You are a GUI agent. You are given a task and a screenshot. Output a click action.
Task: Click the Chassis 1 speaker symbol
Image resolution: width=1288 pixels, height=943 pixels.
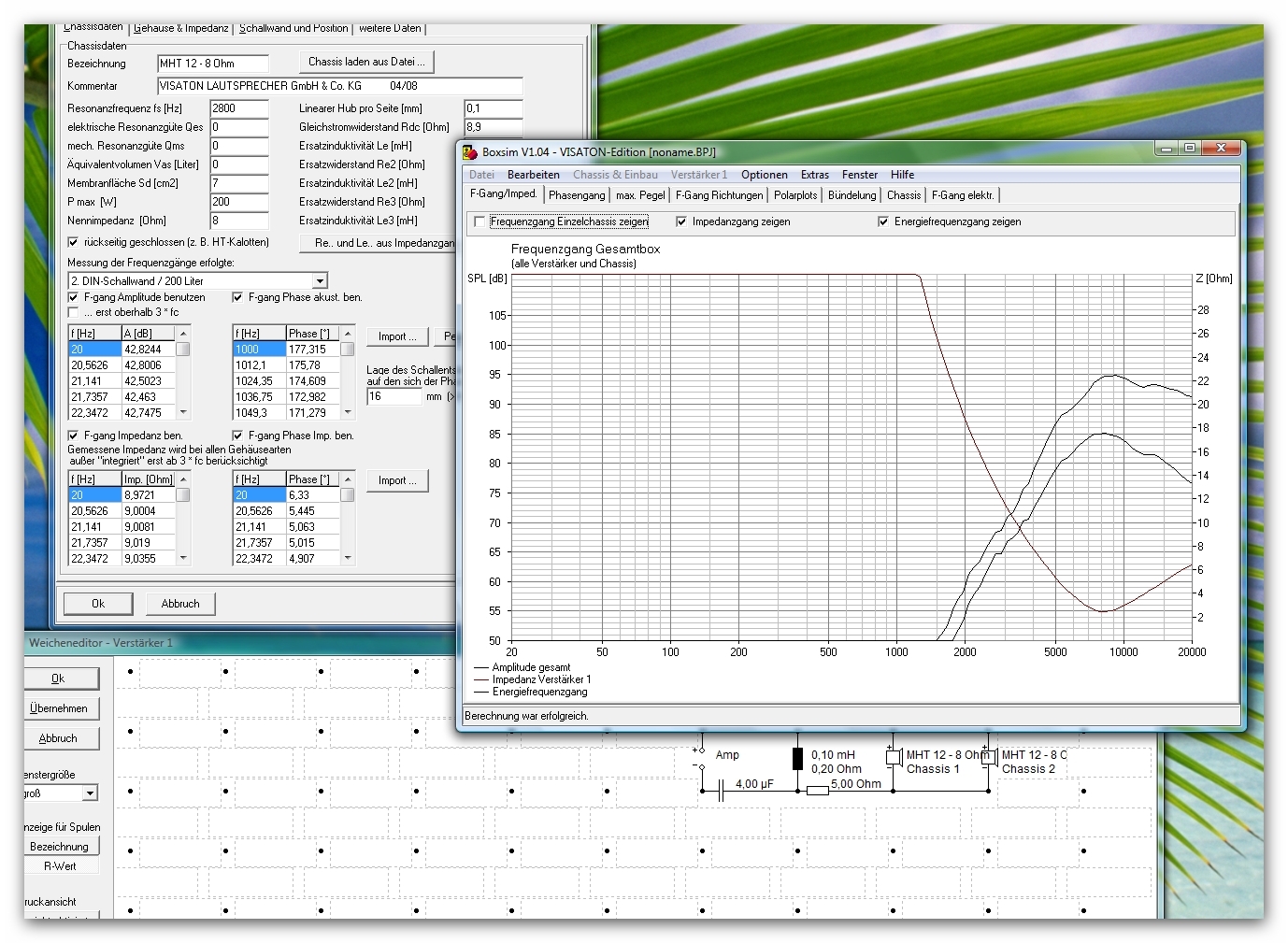tap(893, 756)
